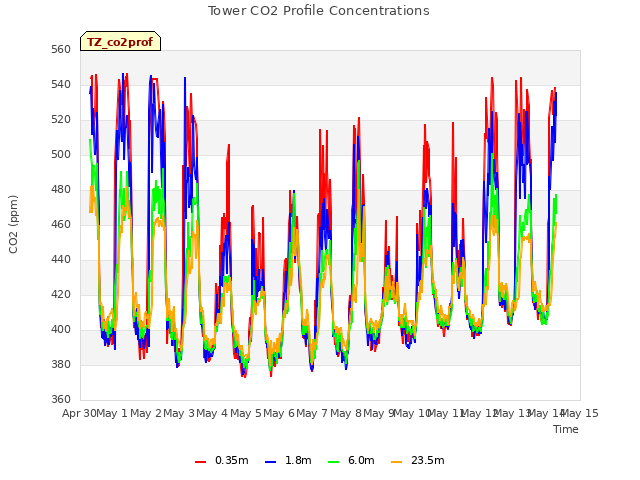
Task: Click the Time x-axis label
Action: click(566, 429)
